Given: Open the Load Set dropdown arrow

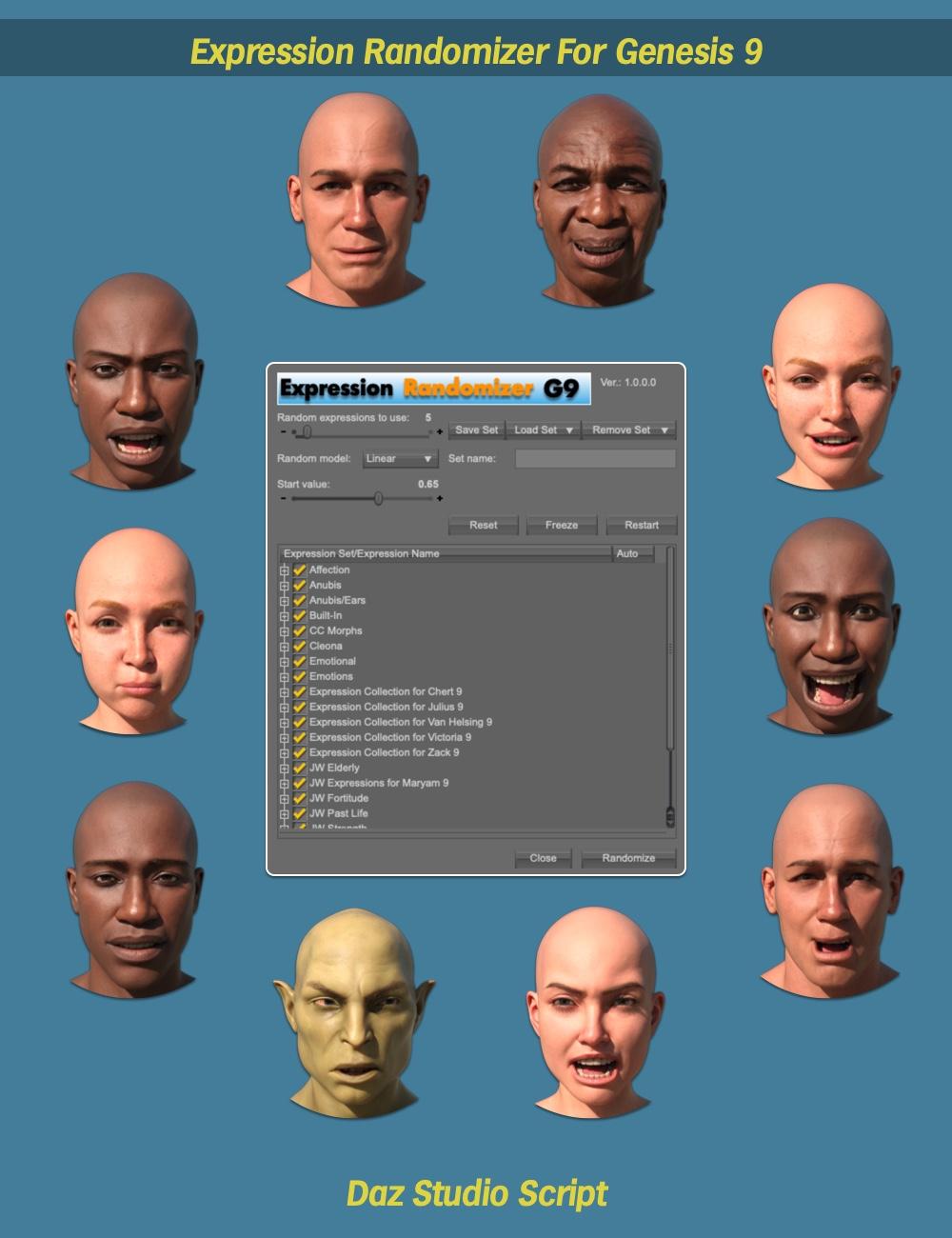Looking at the screenshot, I should coord(571,428).
